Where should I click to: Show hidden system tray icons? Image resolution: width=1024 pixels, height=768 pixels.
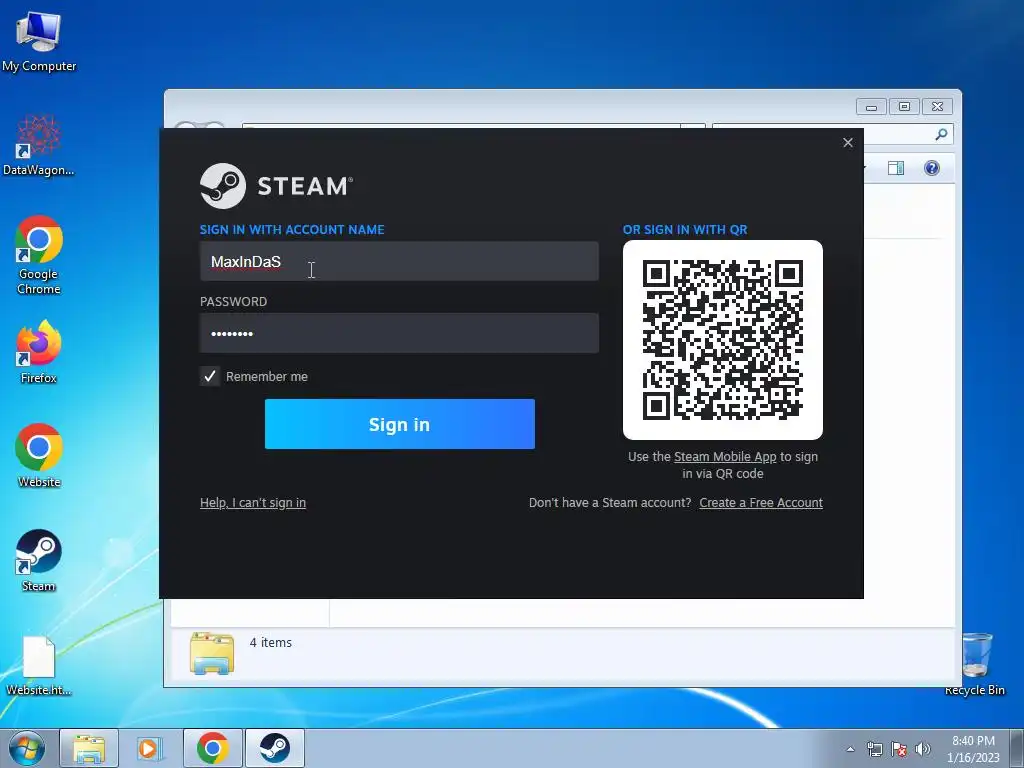tap(850, 749)
